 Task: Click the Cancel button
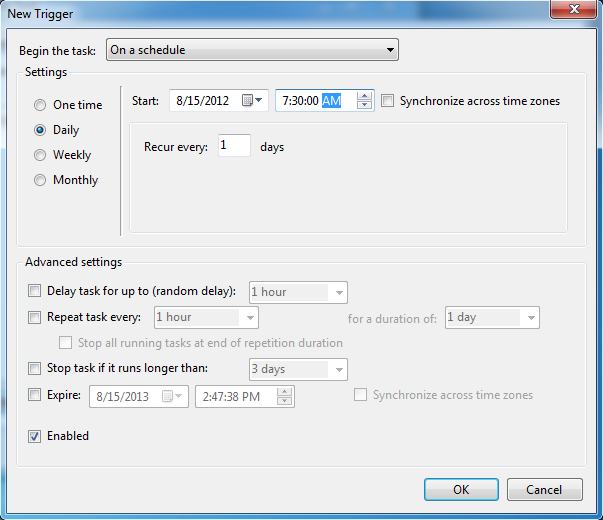coord(545,490)
